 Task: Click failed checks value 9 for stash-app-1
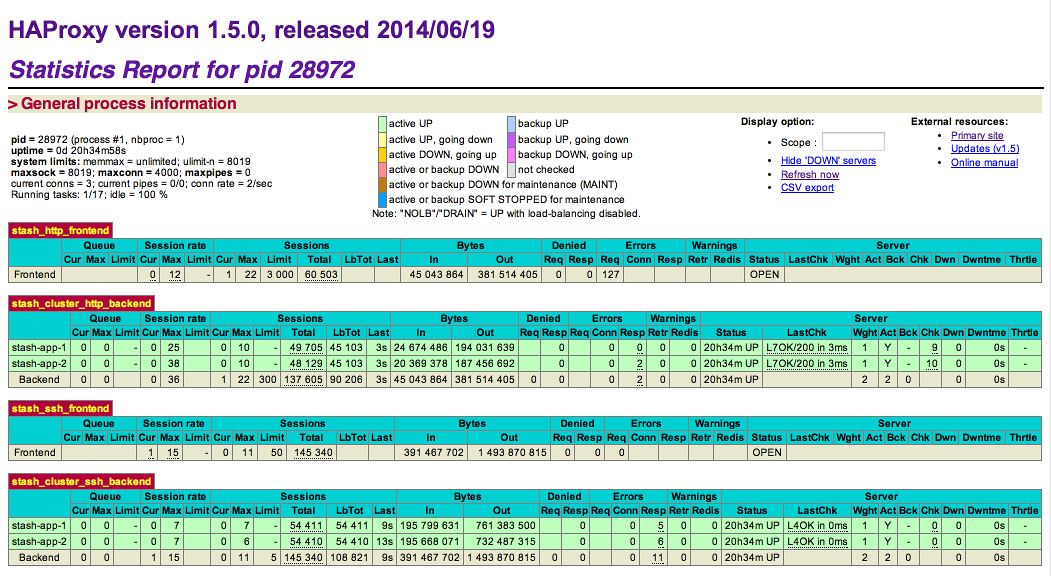[934, 347]
